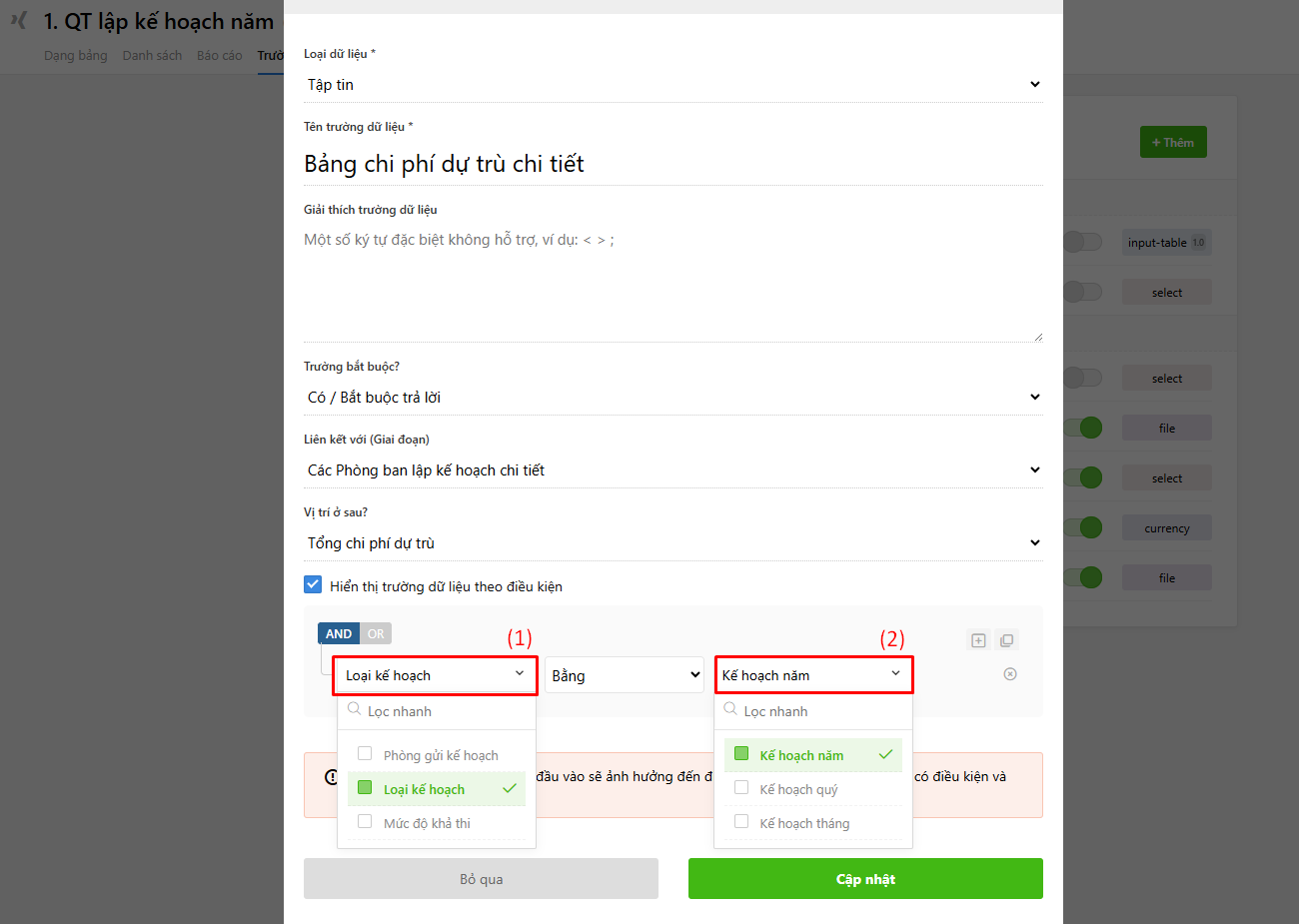Click Lọc nhanh search under Kế hoạch năm
The height and width of the screenshot is (924, 1299).
point(813,711)
